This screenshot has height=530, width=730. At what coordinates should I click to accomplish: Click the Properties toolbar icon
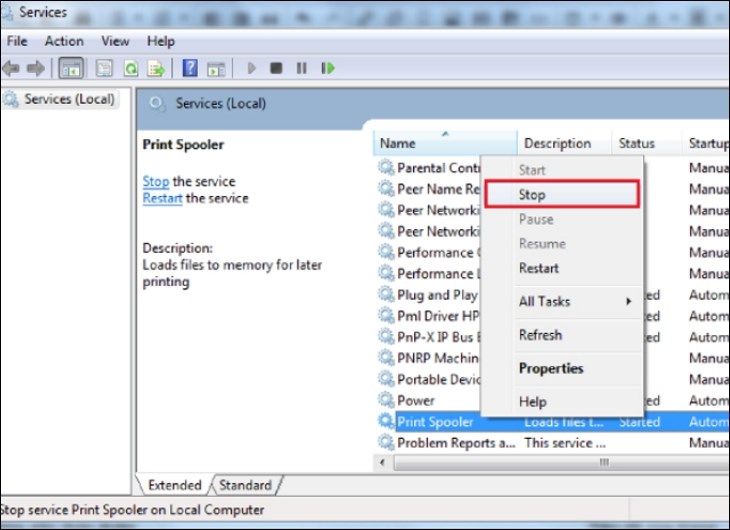pyautogui.click(x=102, y=68)
